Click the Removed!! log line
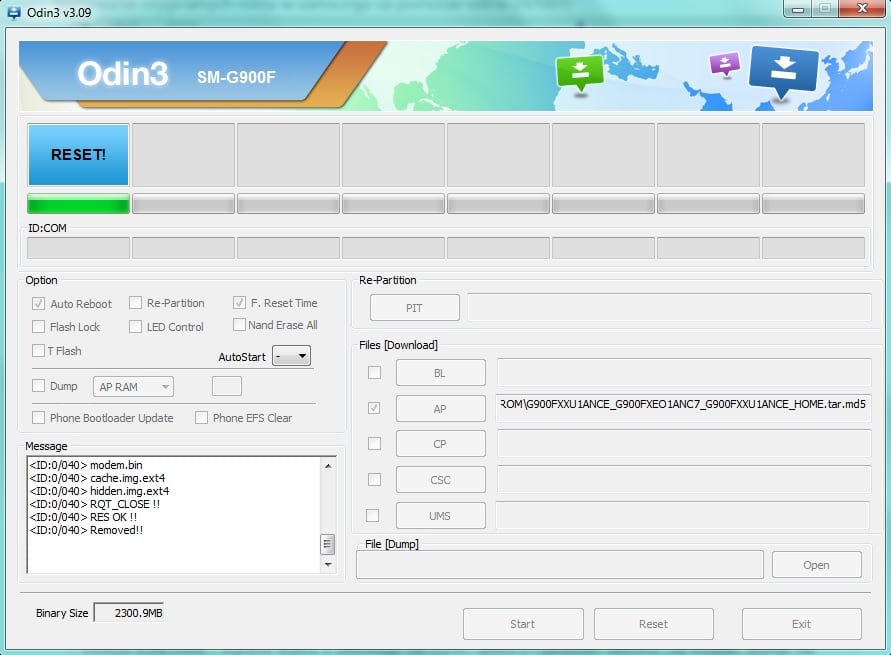 (x=86, y=530)
